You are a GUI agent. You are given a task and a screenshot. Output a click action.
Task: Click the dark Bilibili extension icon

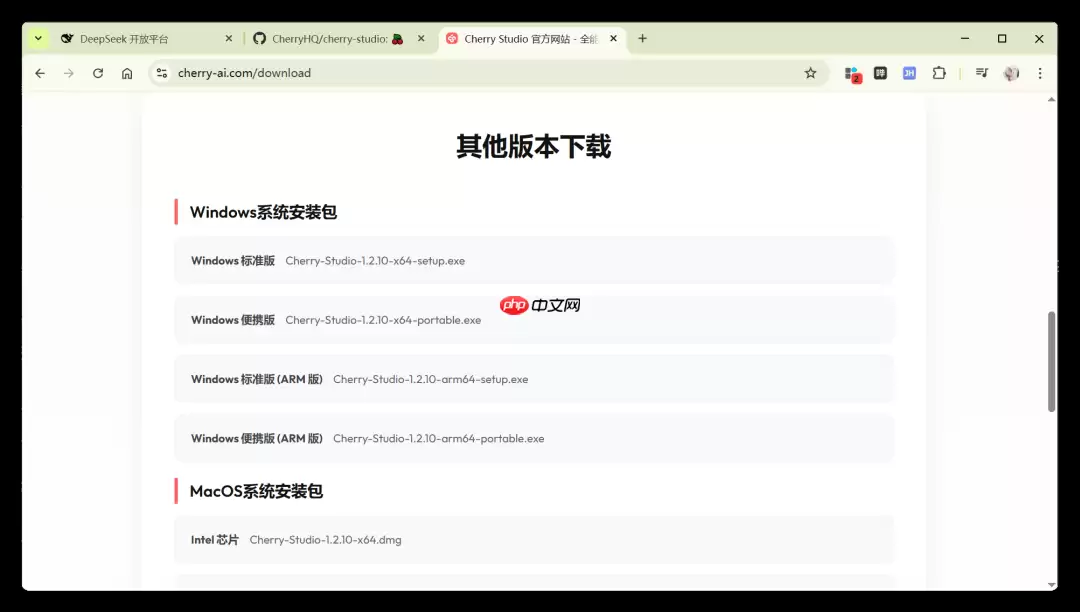pyautogui.click(x=880, y=72)
